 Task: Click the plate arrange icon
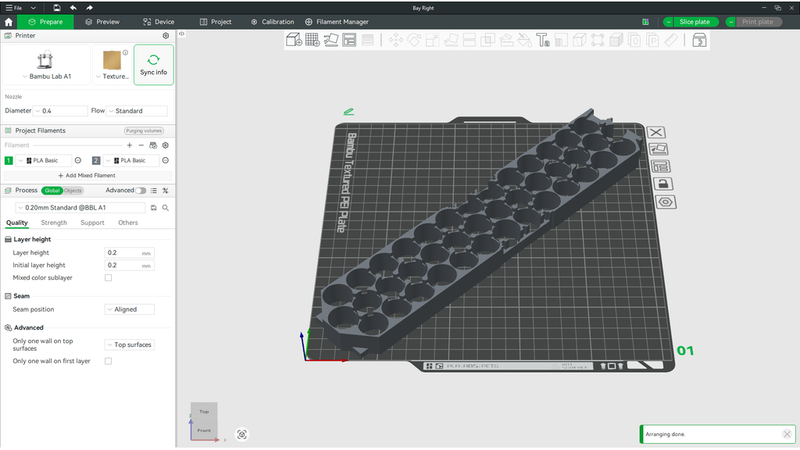[x=660, y=166]
